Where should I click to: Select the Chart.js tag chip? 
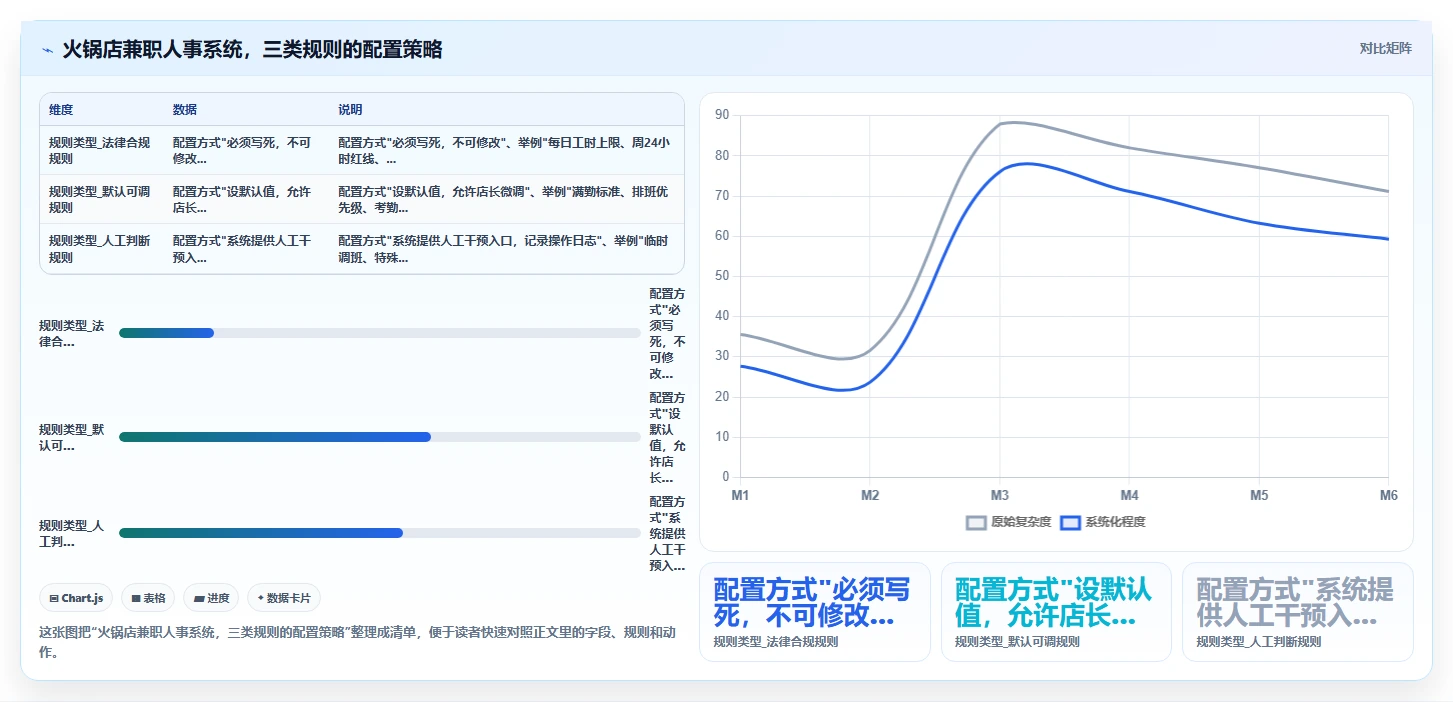click(x=77, y=598)
